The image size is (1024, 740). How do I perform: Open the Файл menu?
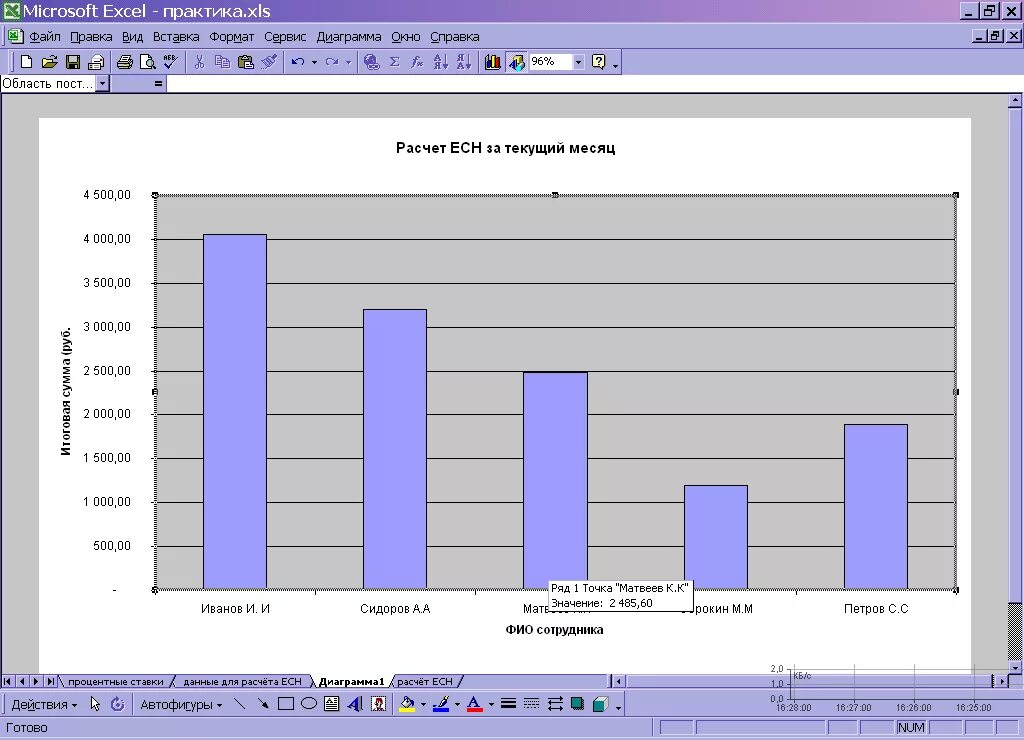44,37
